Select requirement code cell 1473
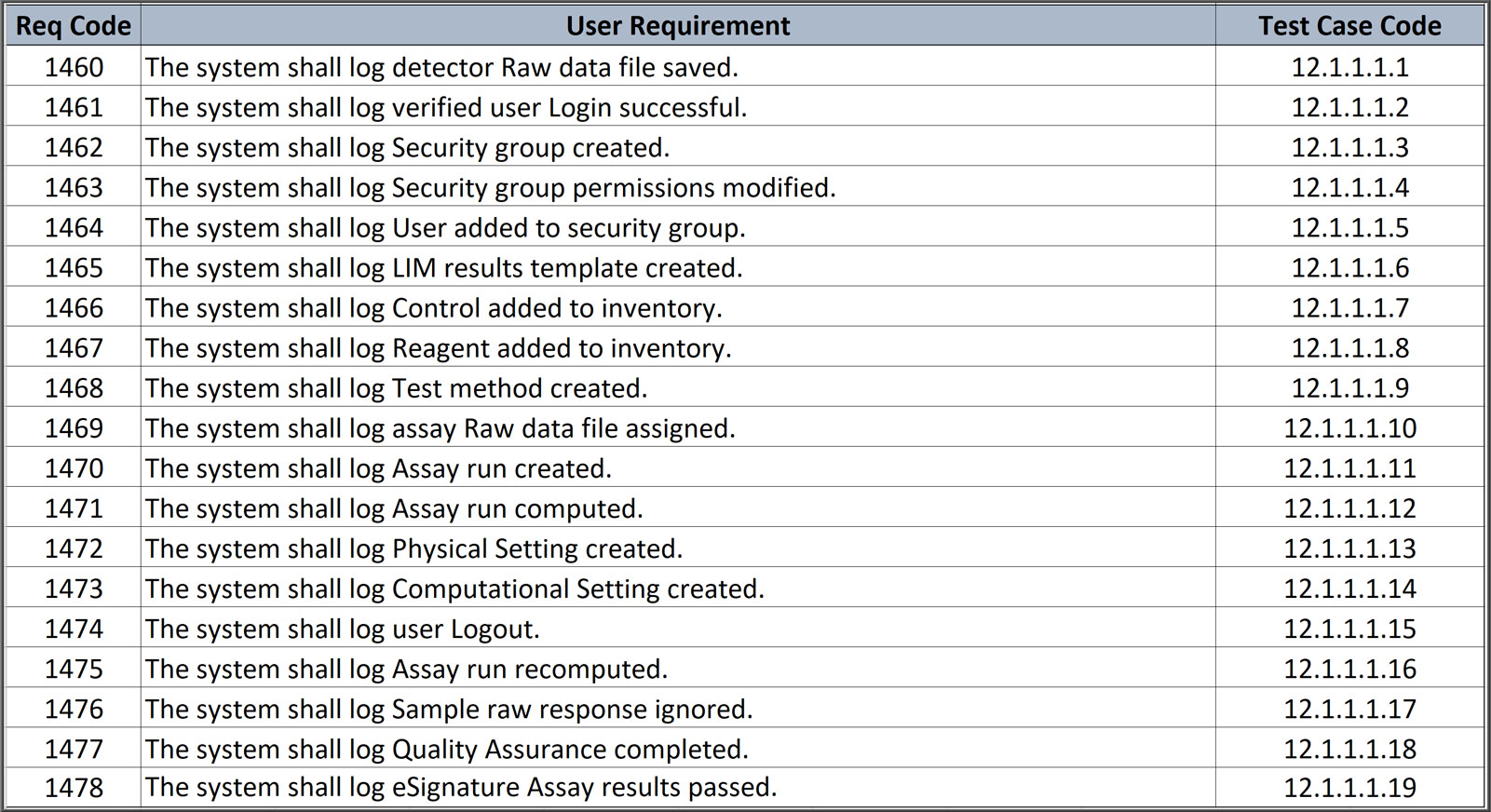Image resolution: width=1491 pixels, height=812 pixels. coord(74,587)
